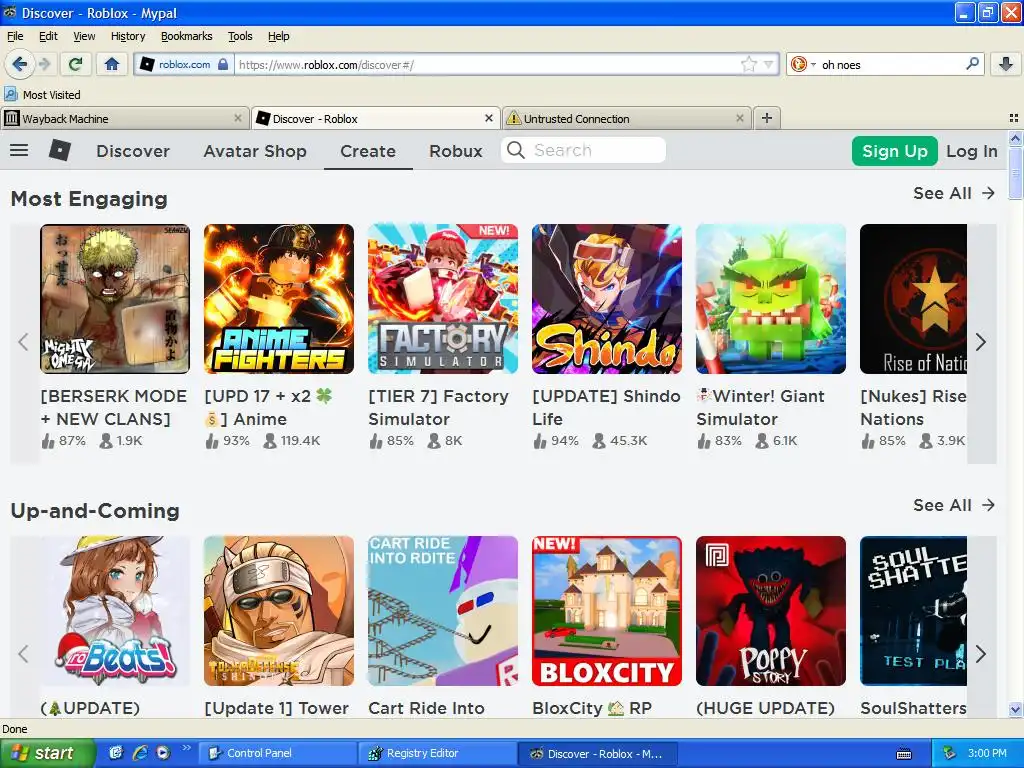The width and height of the screenshot is (1024, 768).
Task: Open the BloxCity game thumbnail
Action: 607,611
